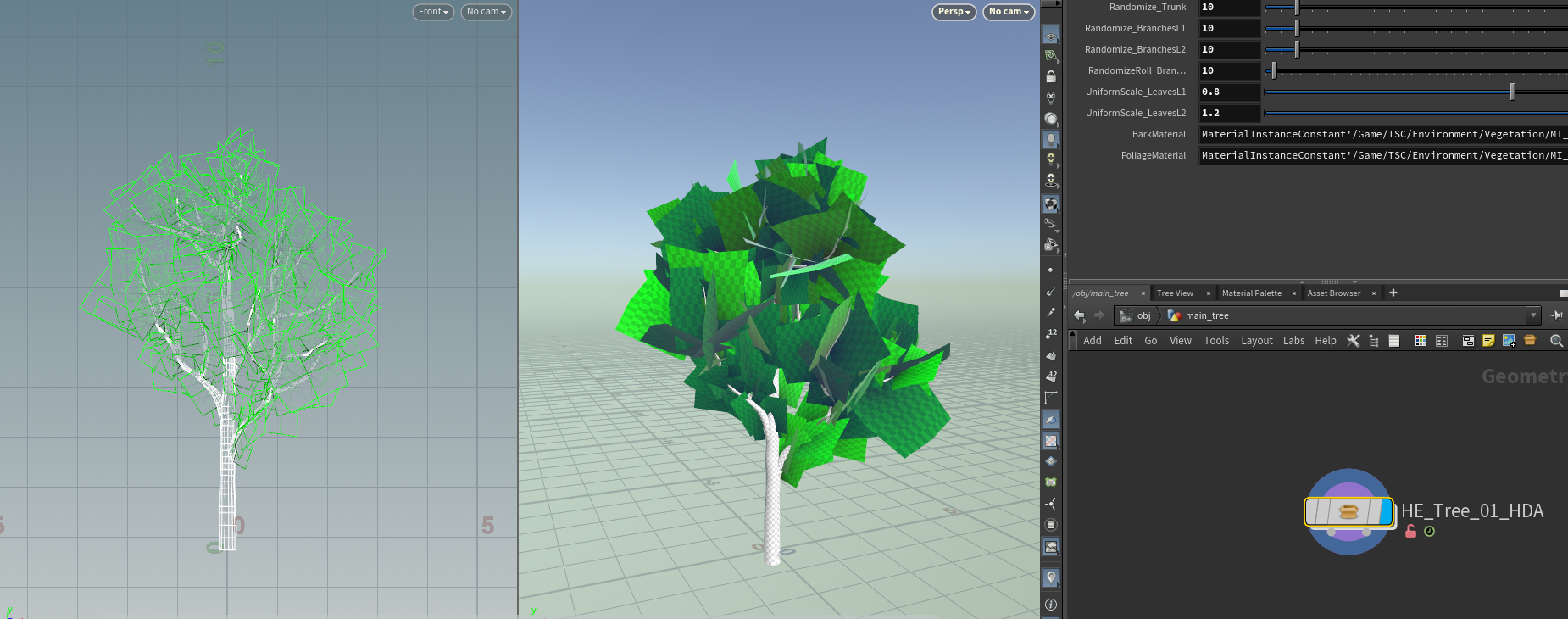
Task: Open the Help menu in network editor
Action: click(1326, 341)
